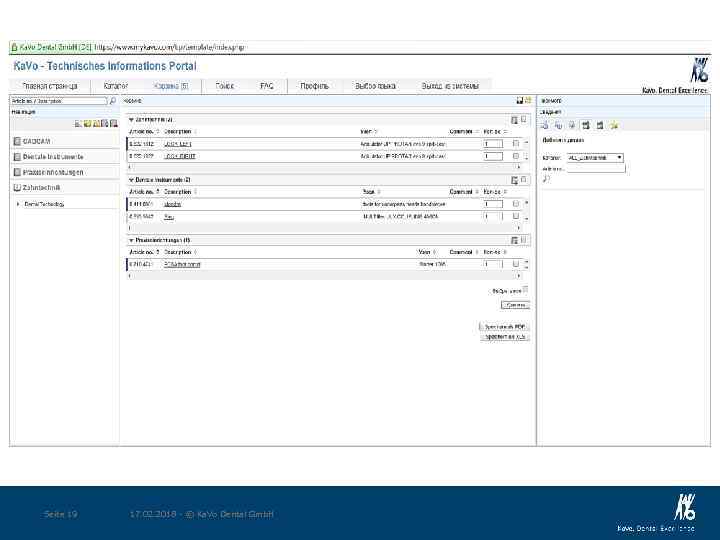Screen dimensions: 720x540
Task: Open the catalog dropdown in the right panel
Action: pos(595,158)
